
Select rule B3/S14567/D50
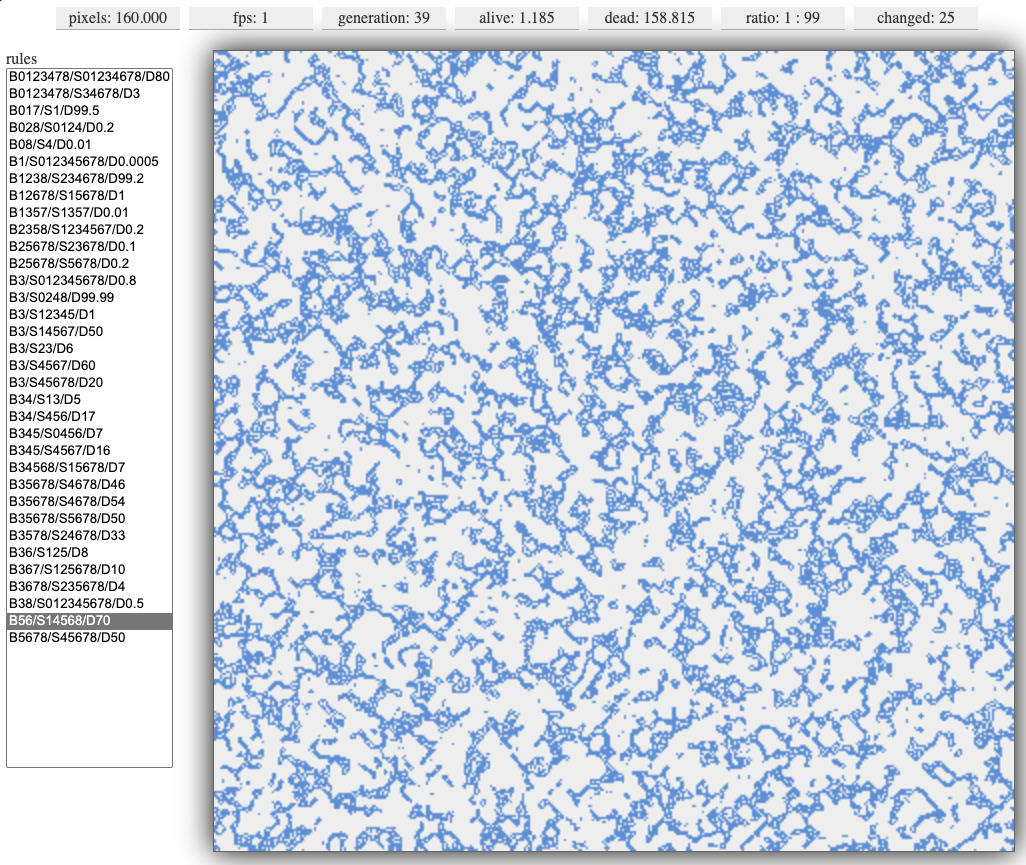click(x=90, y=332)
